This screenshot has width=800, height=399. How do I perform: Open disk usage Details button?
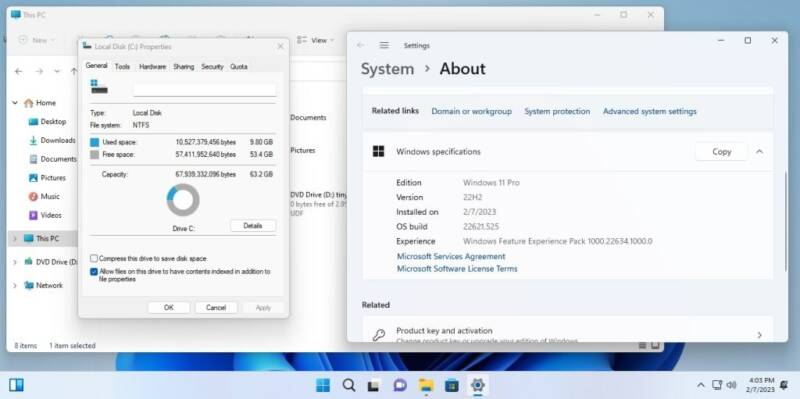coord(253,226)
